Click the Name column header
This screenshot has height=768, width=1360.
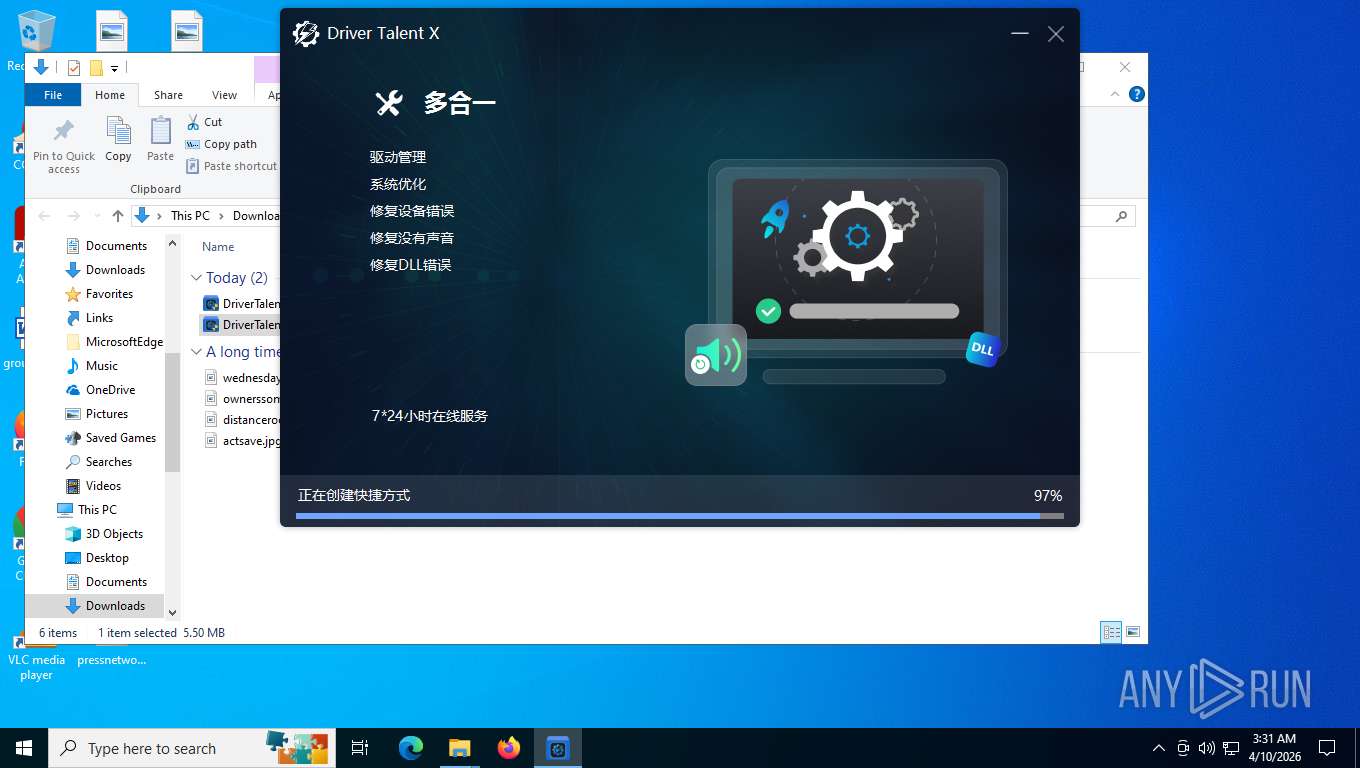click(x=218, y=247)
